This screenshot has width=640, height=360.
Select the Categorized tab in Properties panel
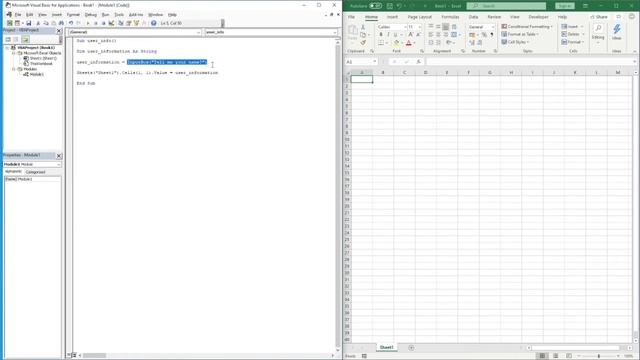click(x=36, y=172)
